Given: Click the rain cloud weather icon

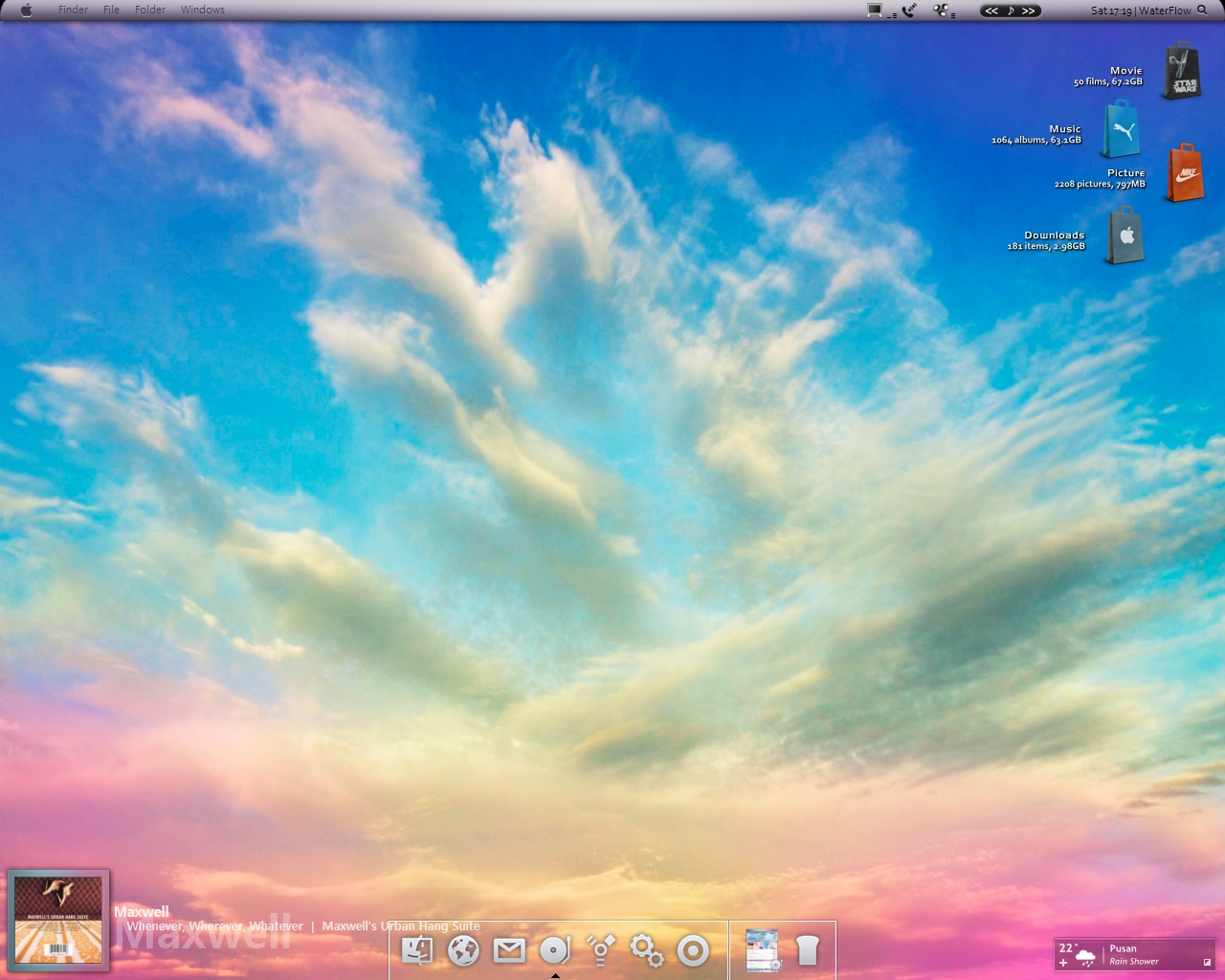Looking at the screenshot, I should click(x=1086, y=956).
